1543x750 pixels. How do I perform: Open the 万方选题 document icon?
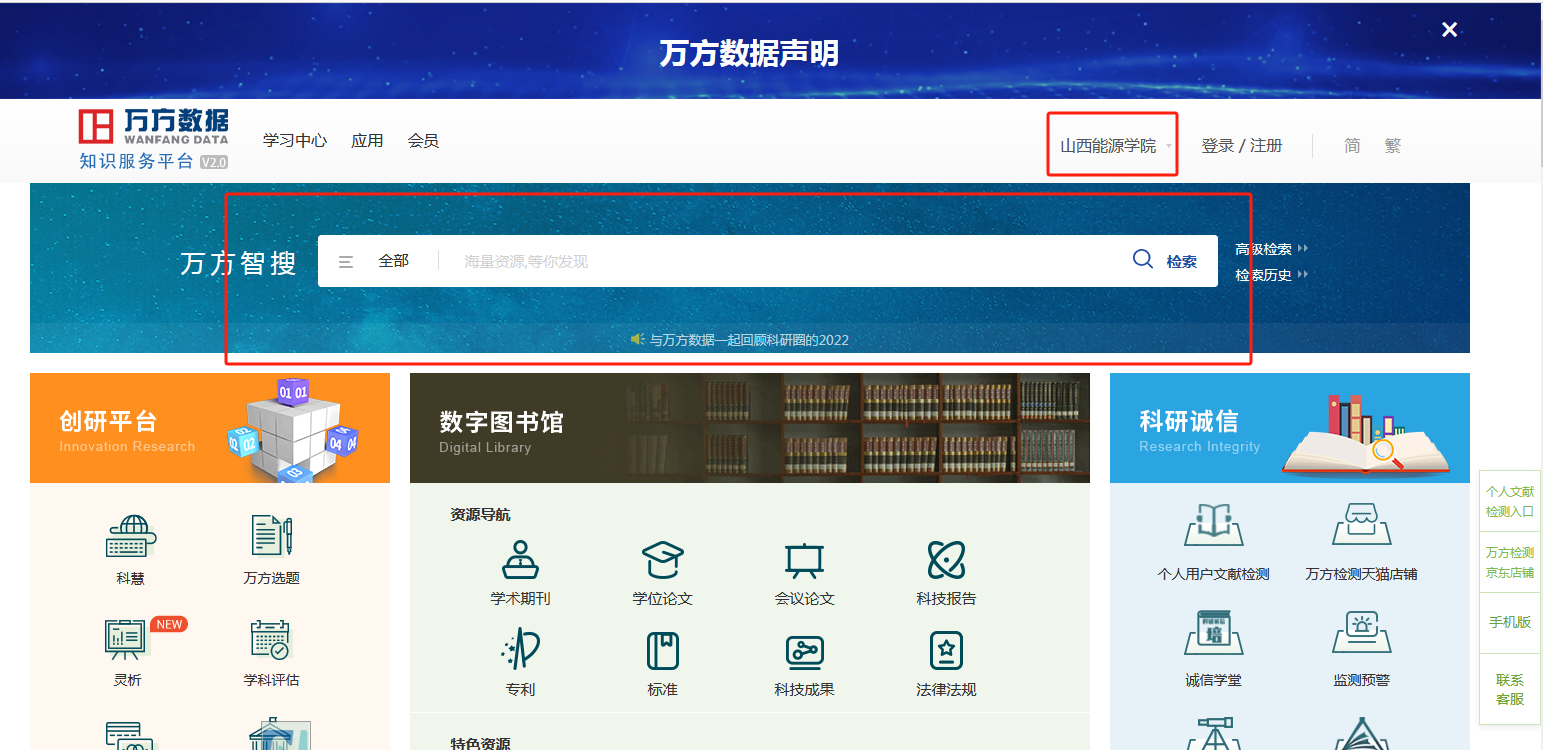click(271, 537)
